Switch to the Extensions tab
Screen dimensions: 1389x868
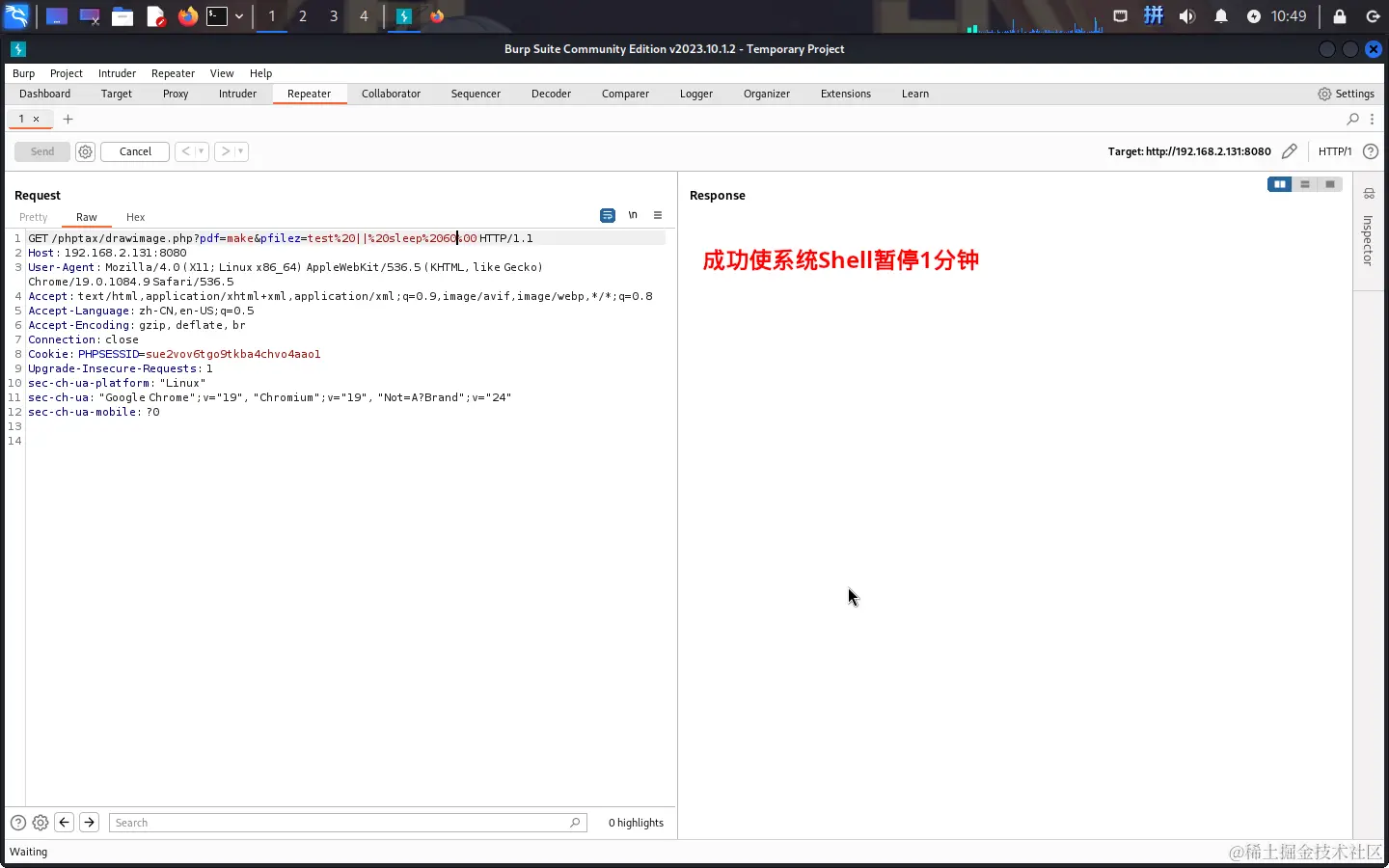[x=846, y=94]
